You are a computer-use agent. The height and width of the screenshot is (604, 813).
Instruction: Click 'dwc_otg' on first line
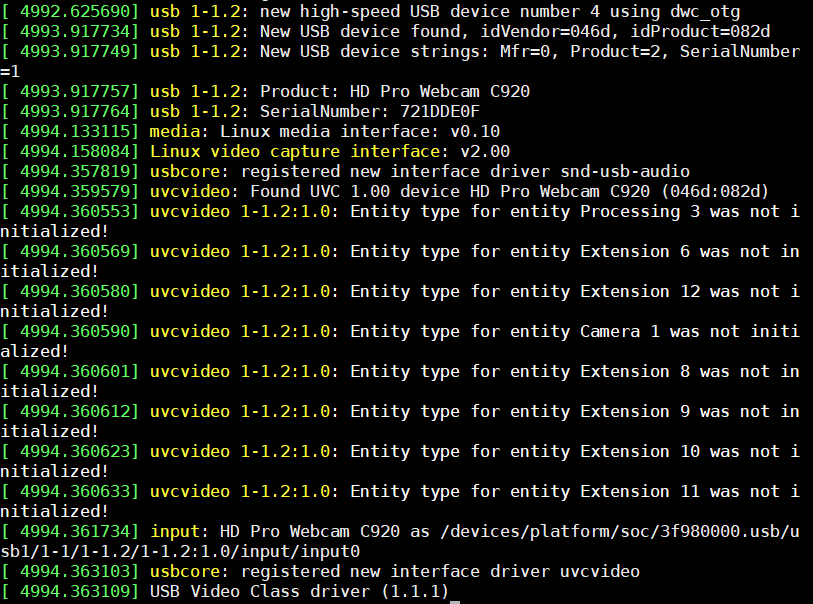pyautogui.click(x=705, y=12)
